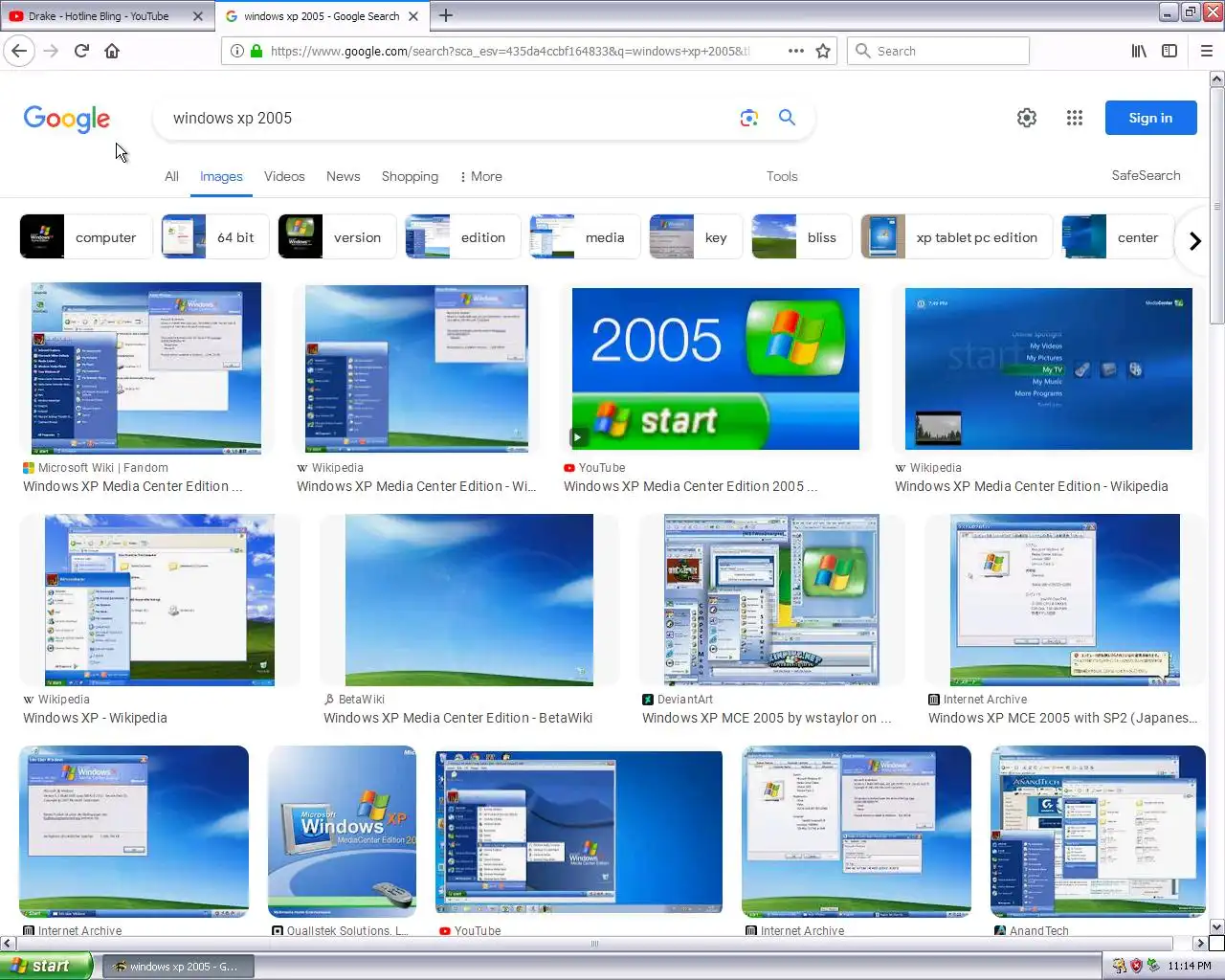This screenshot has height=980, width=1225.
Task: Expand the More search options
Action: click(x=480, y=176)
